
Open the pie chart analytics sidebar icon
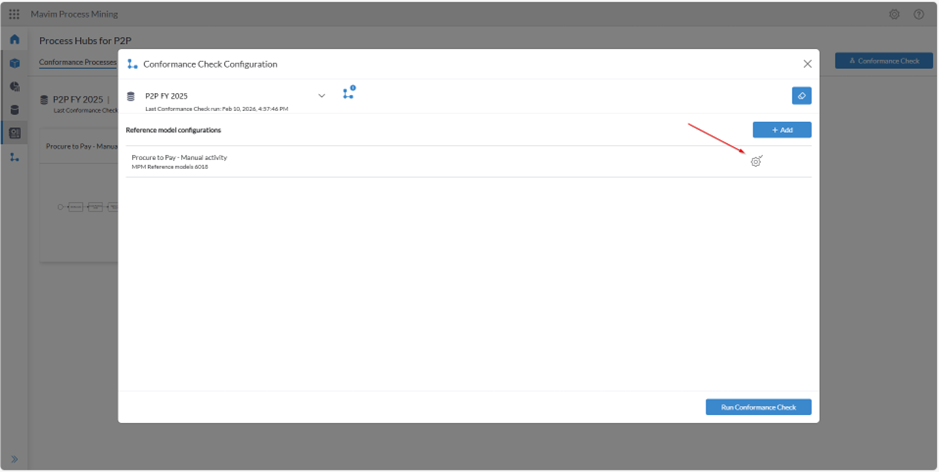tap(14, 87)
